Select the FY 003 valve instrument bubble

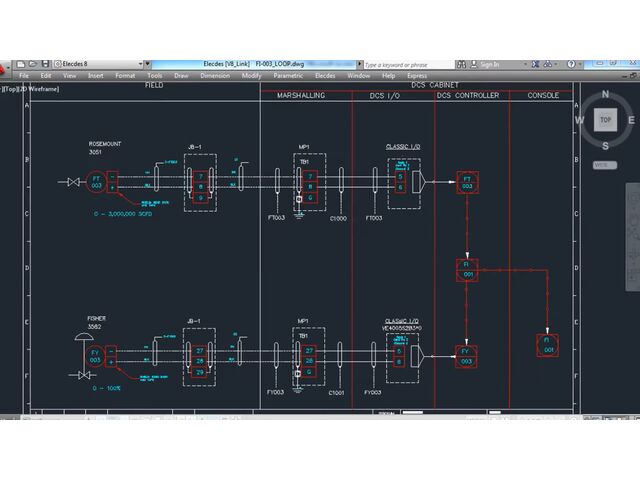[97, 355]
